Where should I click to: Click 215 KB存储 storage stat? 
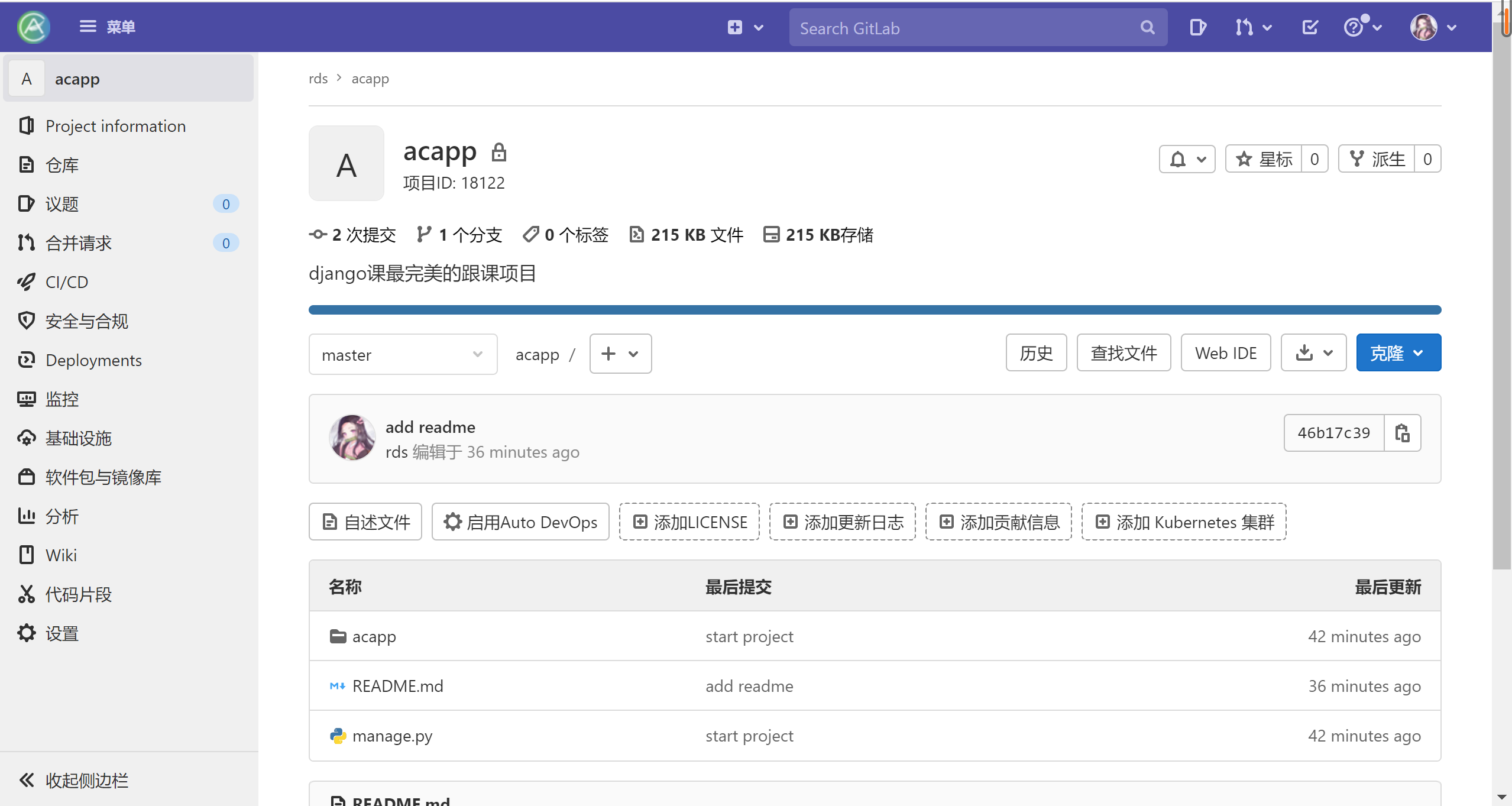pos(818,235)
